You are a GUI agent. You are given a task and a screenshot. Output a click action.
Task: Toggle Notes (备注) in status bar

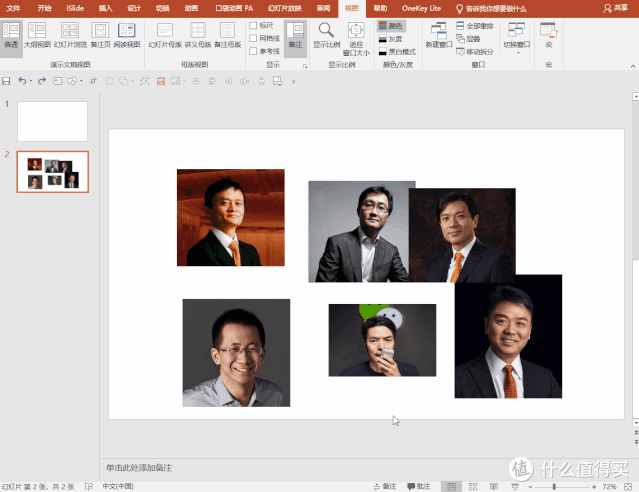coord(385,486)
